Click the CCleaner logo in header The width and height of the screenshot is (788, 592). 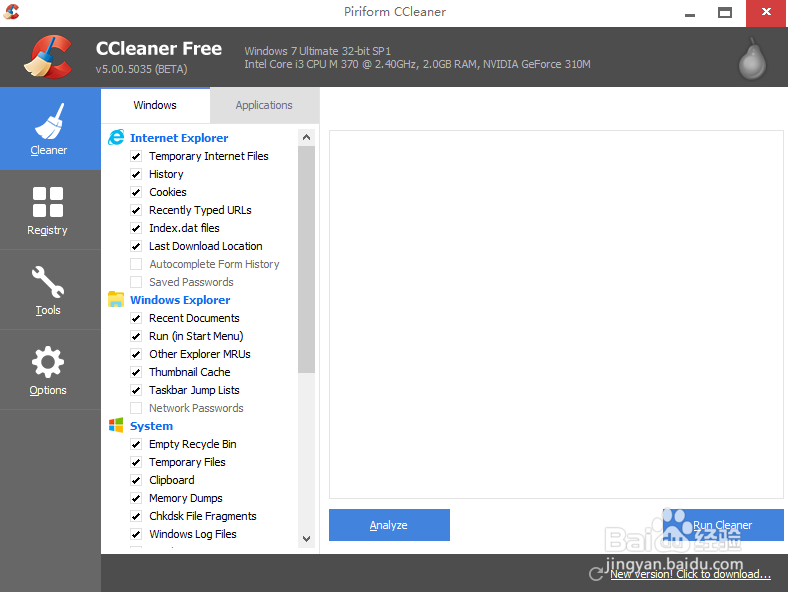click(x=48, y=57)
